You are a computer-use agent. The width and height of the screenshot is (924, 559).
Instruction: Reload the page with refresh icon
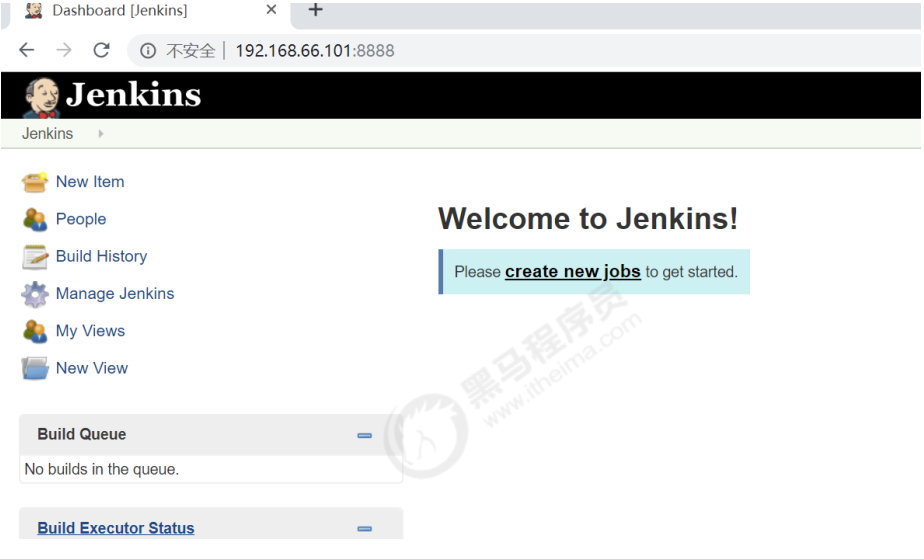pyautogui.click(x=101, y=50)
